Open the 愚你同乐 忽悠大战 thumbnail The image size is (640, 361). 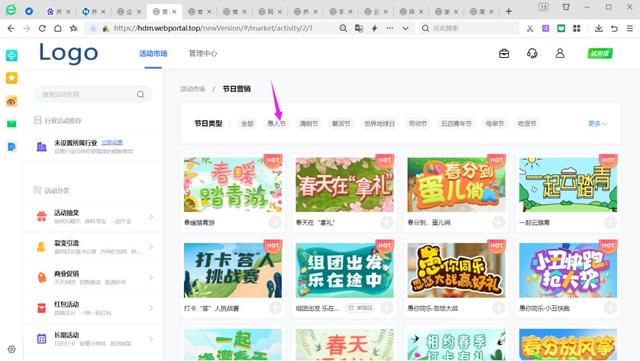tap(456, 270)
